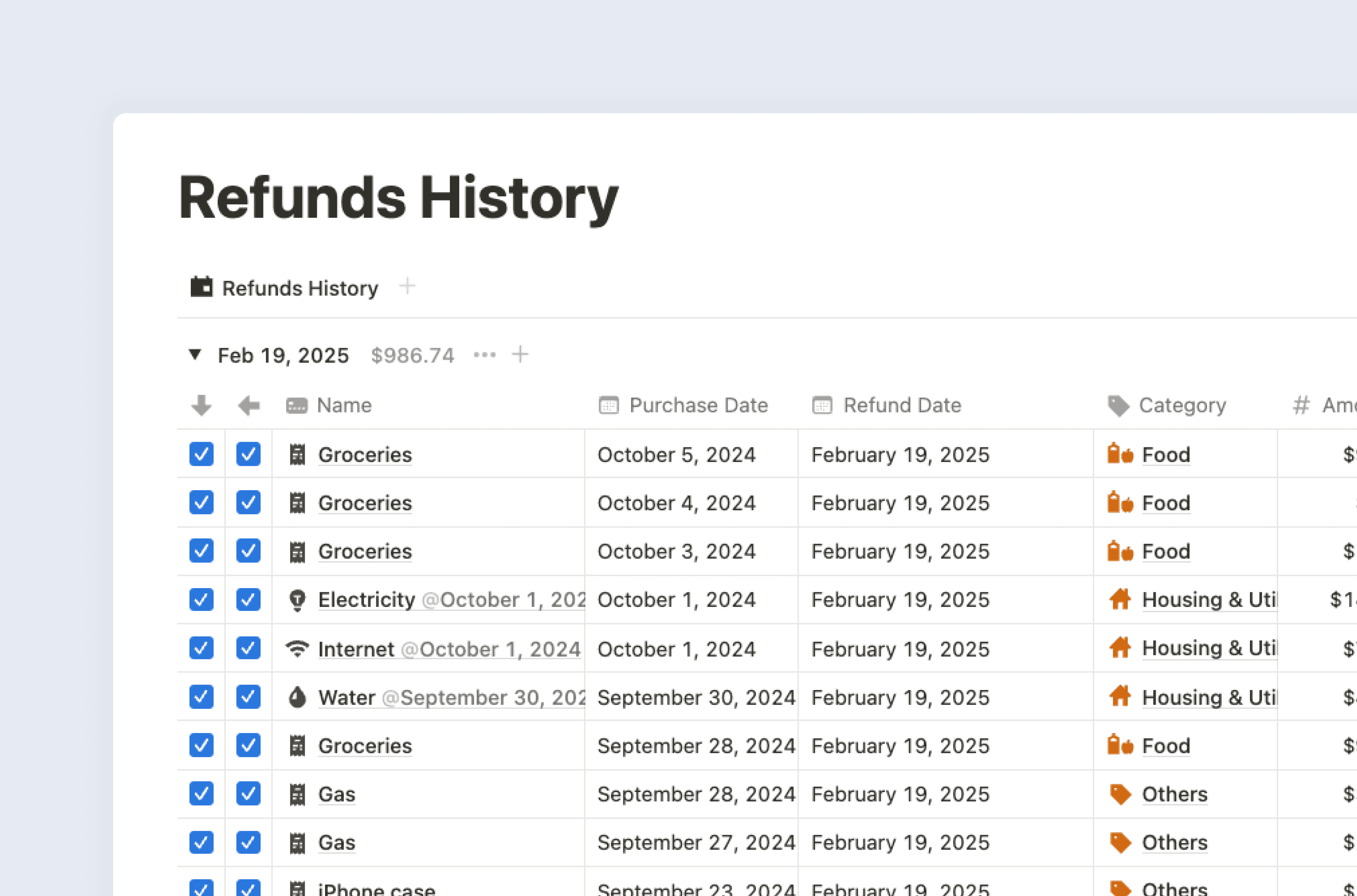
Task: Click the water droplet icon beside Water
Action: 297,697
